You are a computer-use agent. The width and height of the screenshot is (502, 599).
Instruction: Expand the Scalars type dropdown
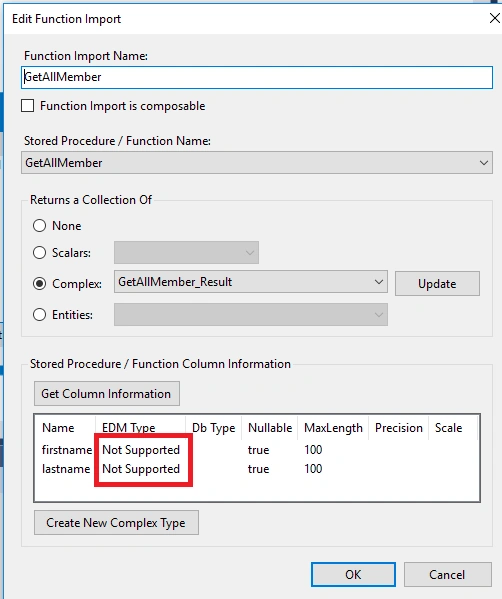pos(186,253)
